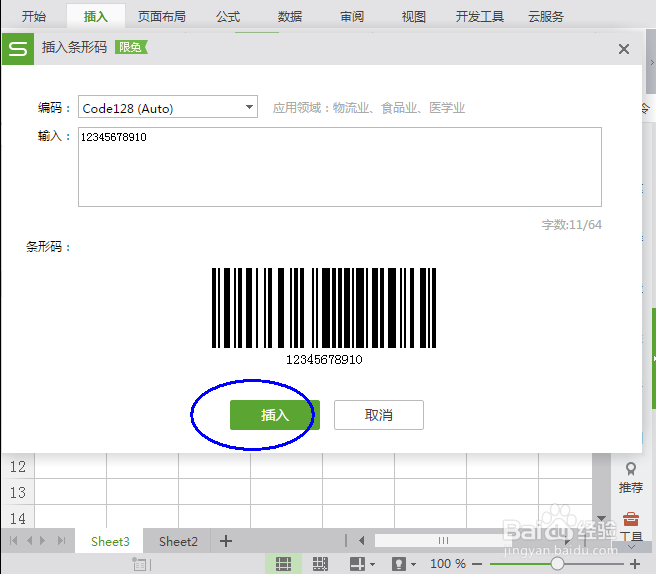Click inside the barcode input text area

(340, 167)
